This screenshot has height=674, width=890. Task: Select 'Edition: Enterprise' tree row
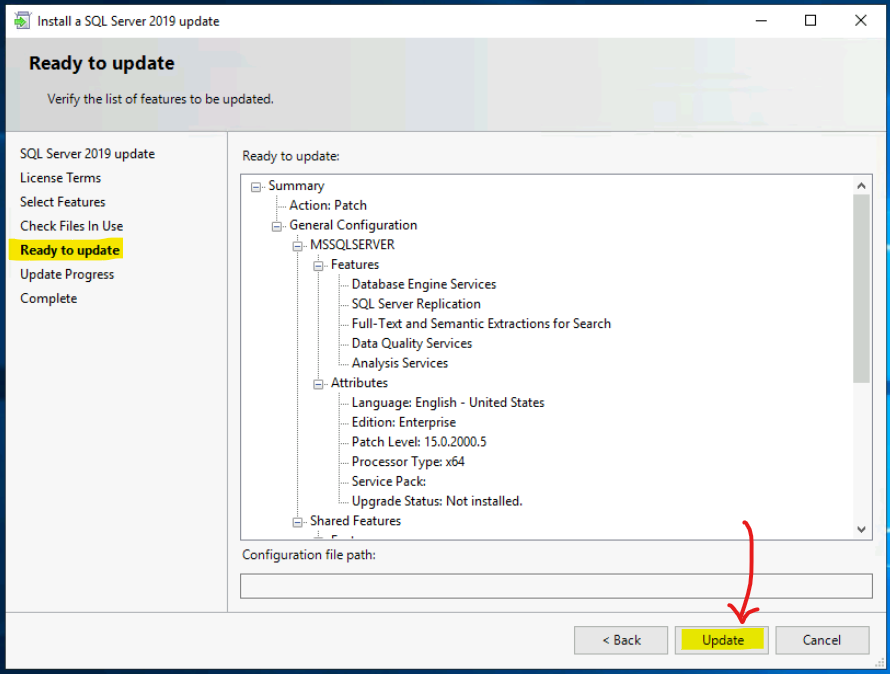pos(404,422)
